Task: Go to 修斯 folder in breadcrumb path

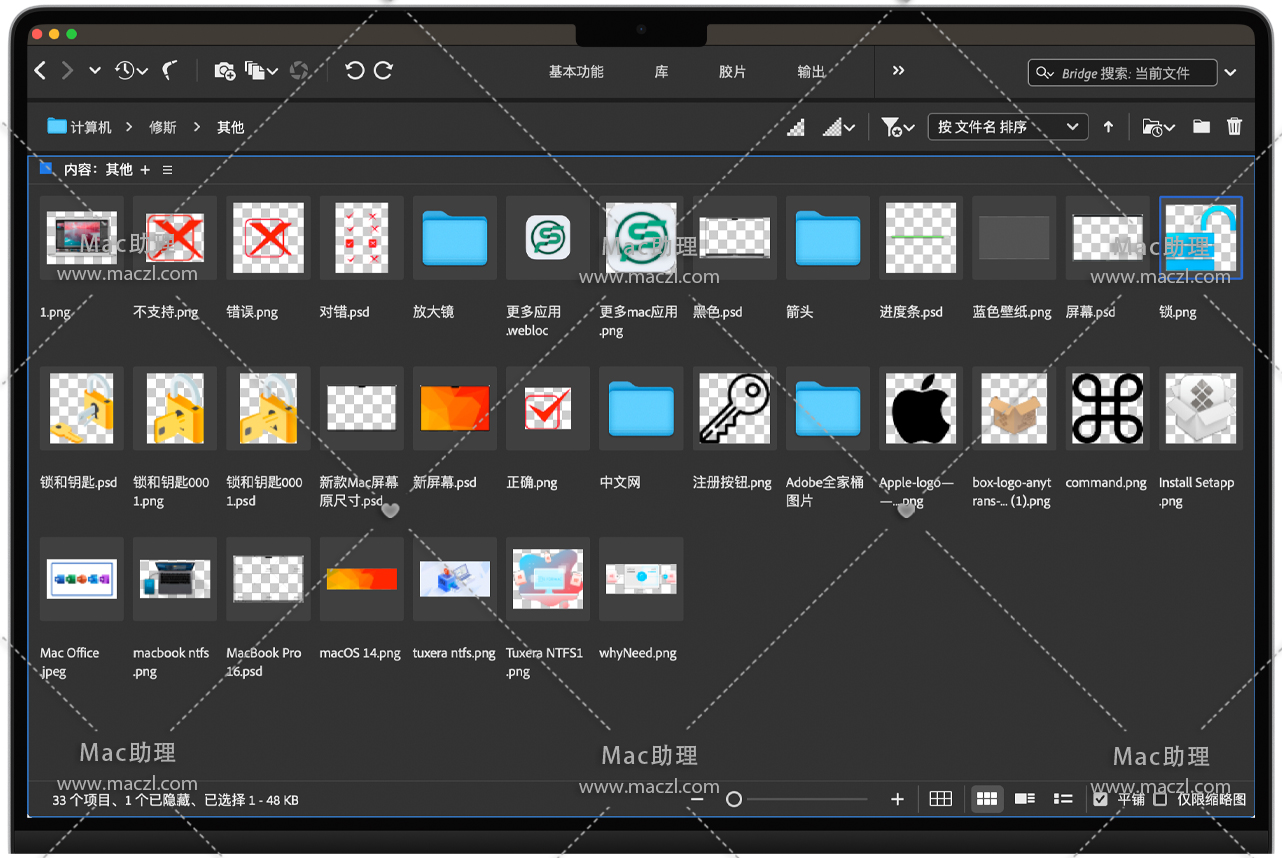Action: pos(163,127)
